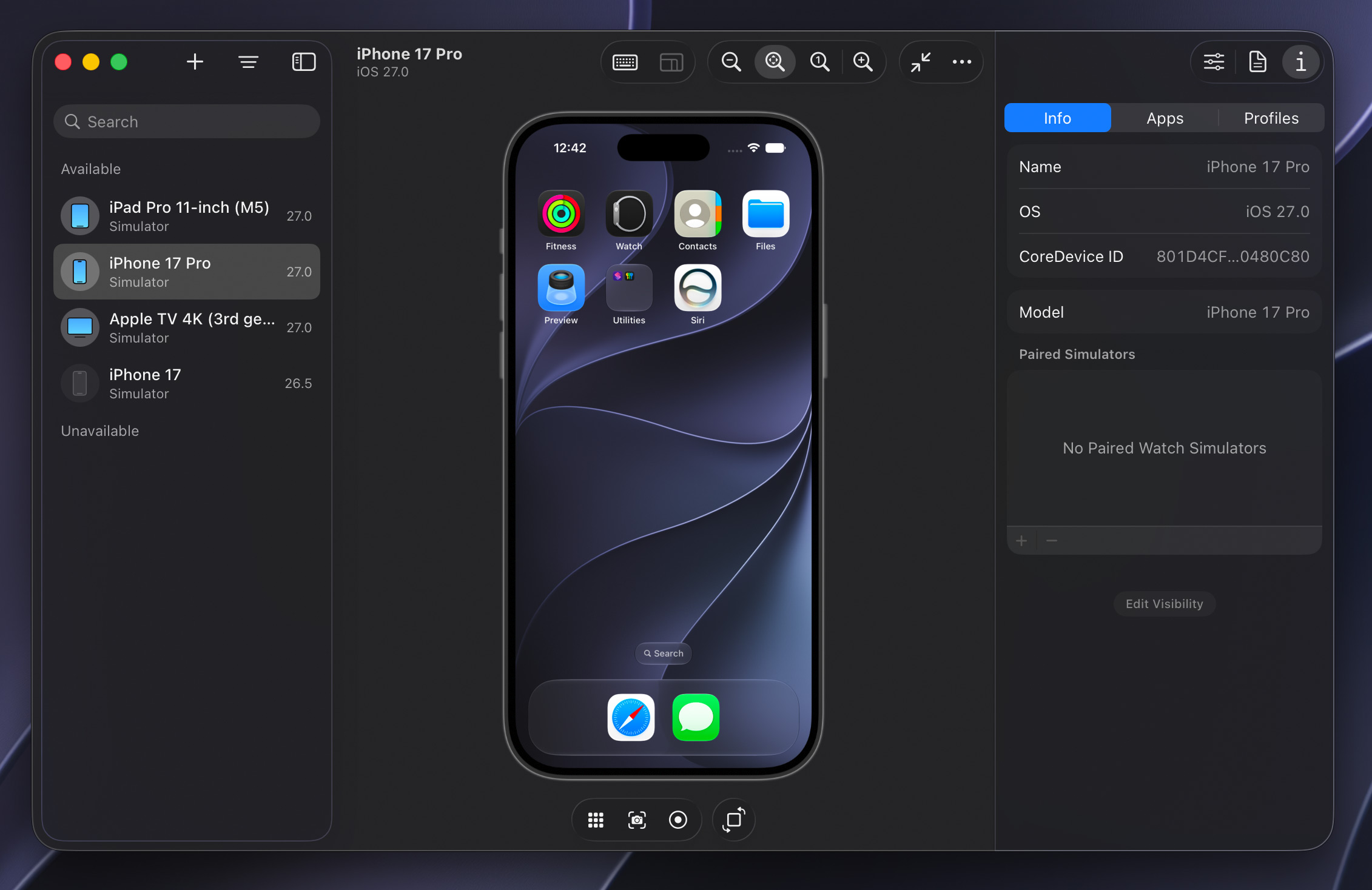
Task: Toggle the left sidebar panel icon
Action: click(304, 62)
